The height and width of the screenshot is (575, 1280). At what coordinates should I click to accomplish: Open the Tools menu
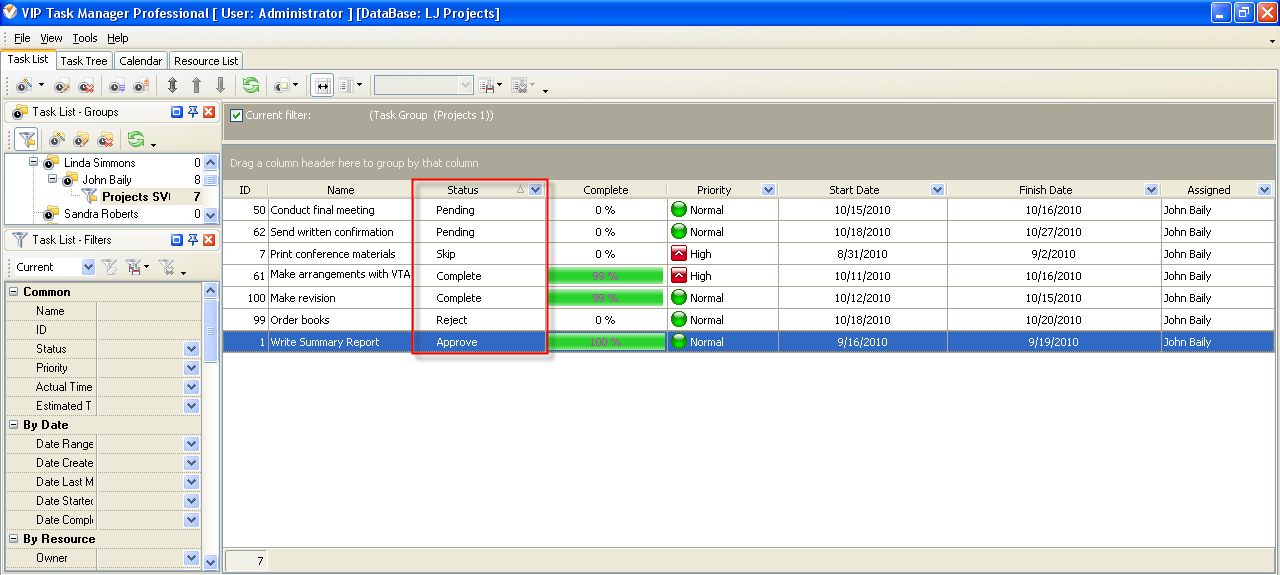point(85,38)
